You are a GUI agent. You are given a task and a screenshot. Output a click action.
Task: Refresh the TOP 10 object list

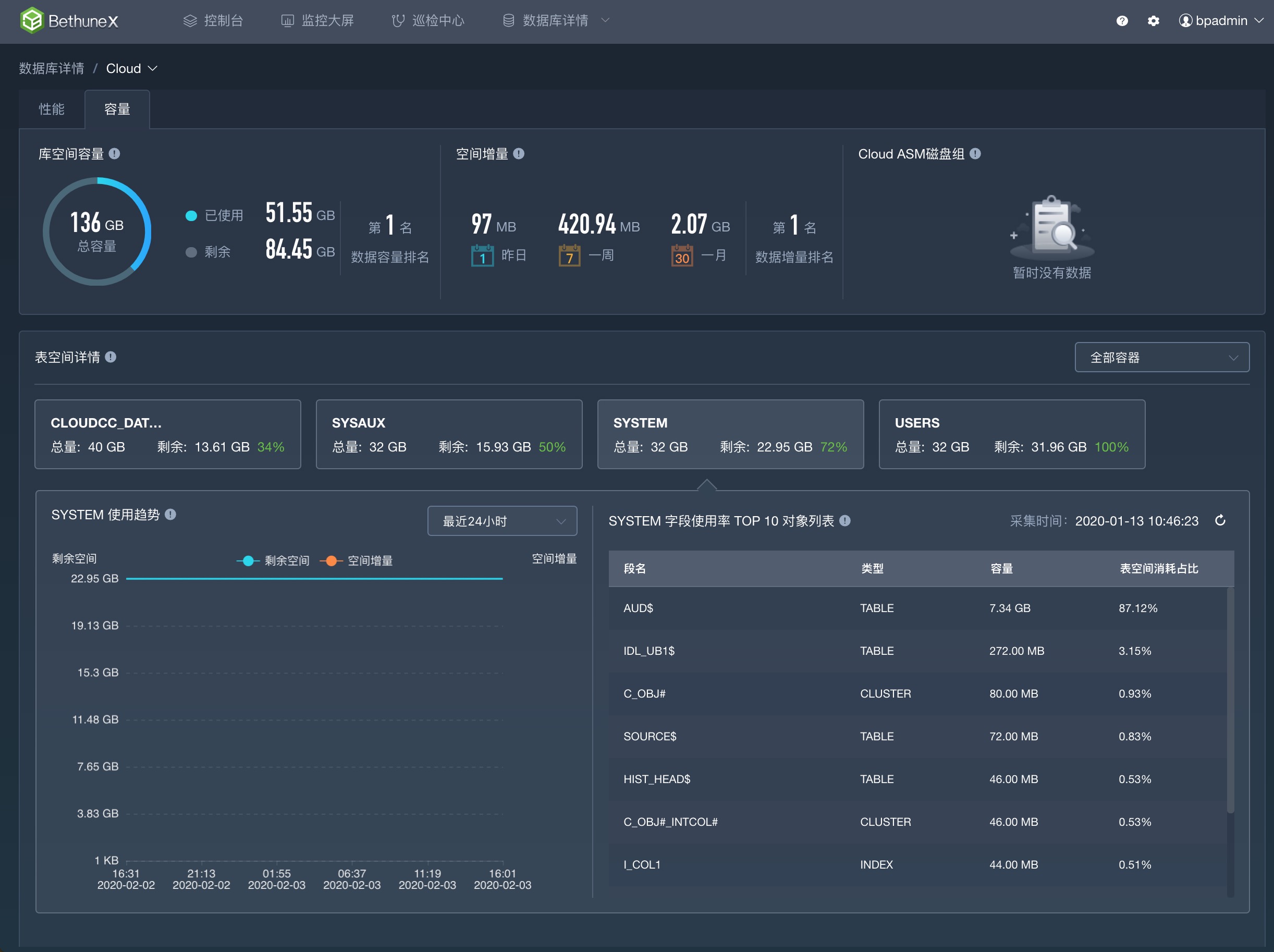pyautogui.click(x=1220, y=521)
